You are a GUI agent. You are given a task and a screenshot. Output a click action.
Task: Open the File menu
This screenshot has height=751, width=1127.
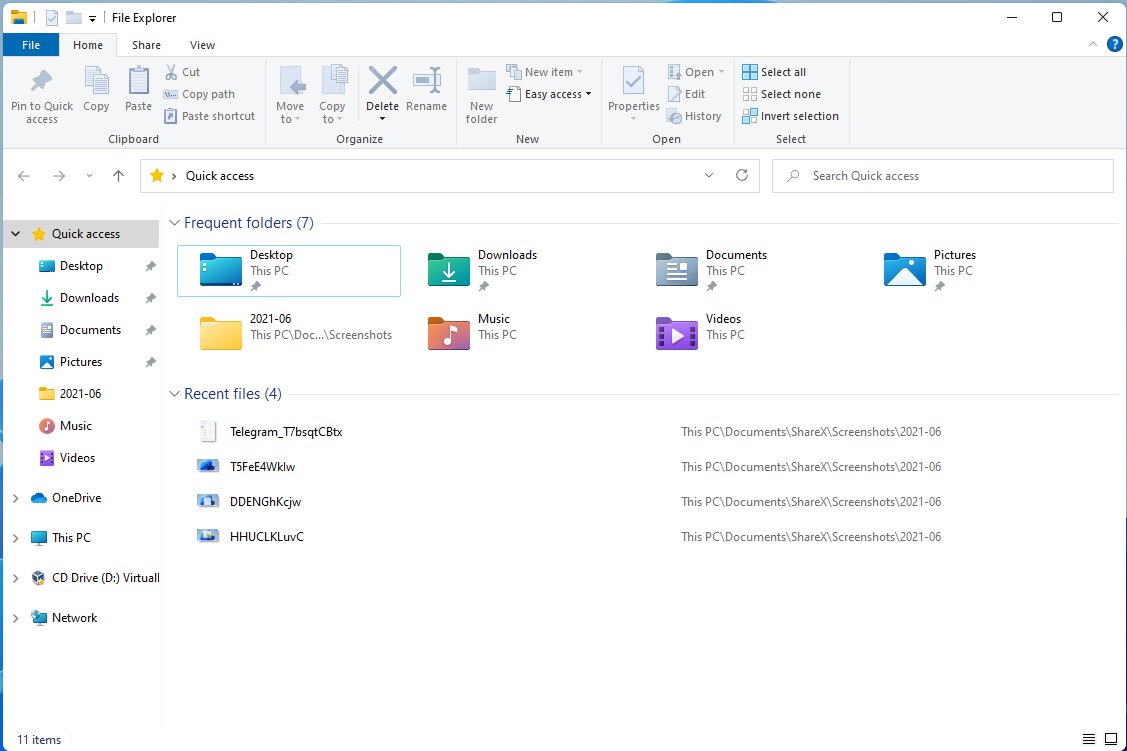[31, 45]
